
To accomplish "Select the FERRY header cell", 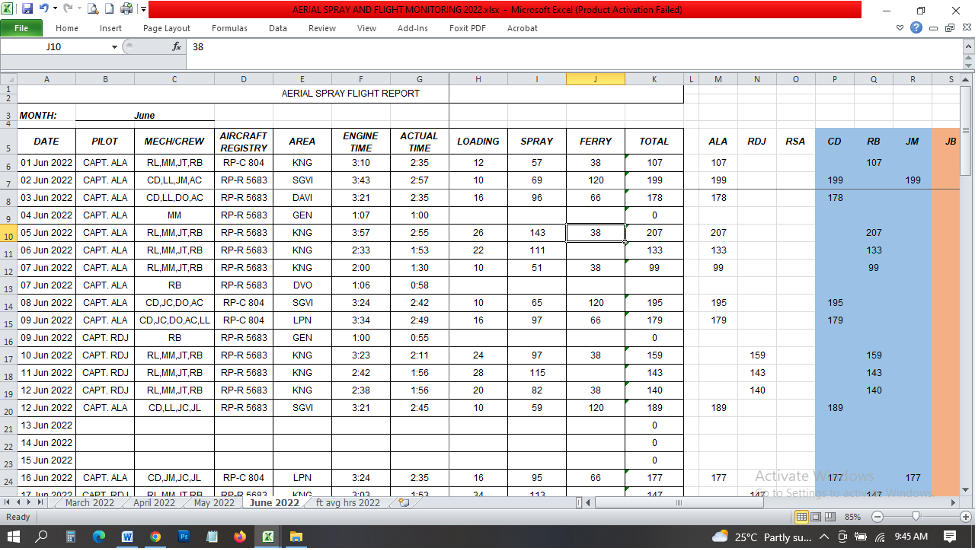I will pyautogui.click(x=596, y=141).
